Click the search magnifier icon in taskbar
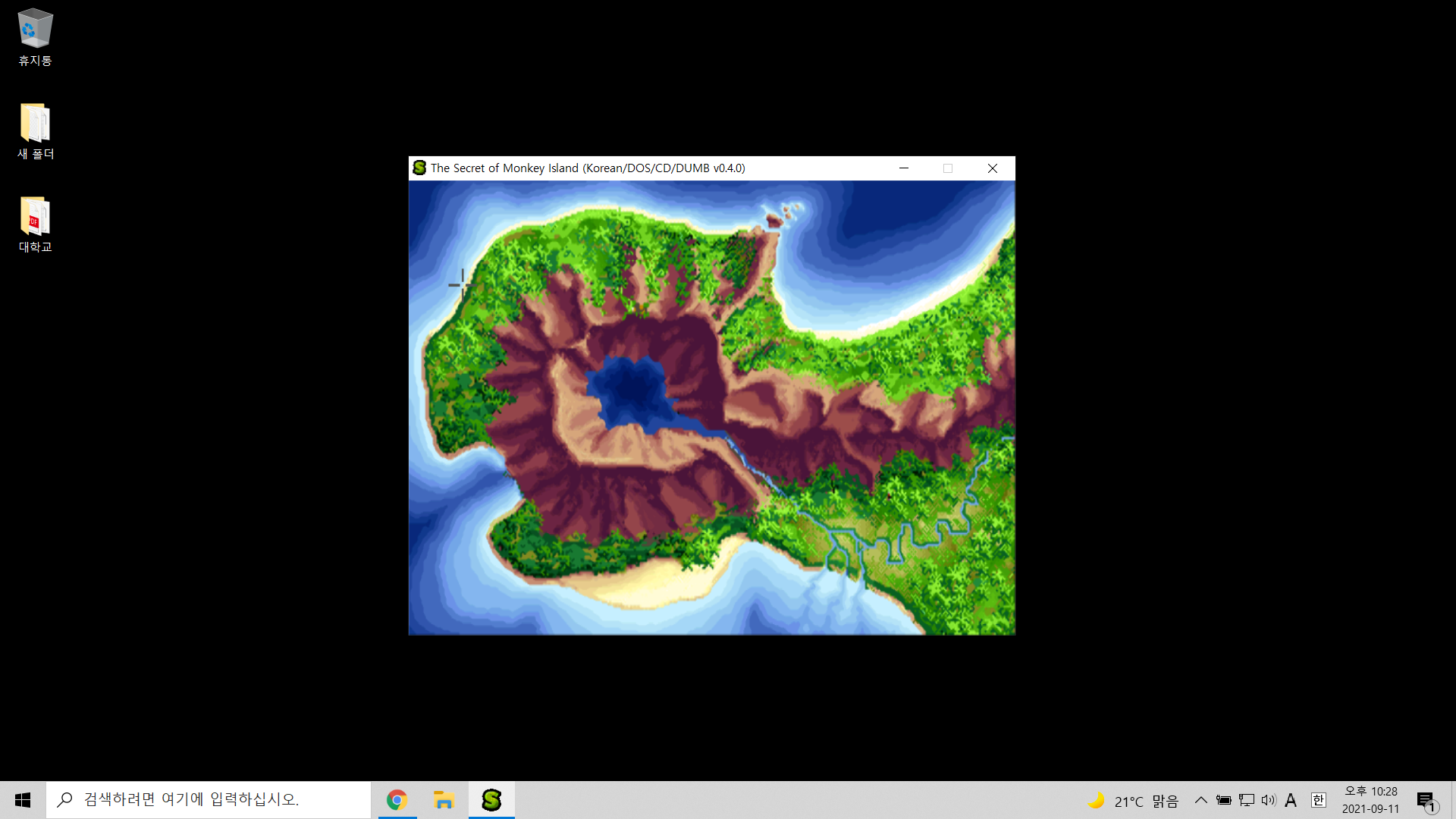 coord(65,800)
